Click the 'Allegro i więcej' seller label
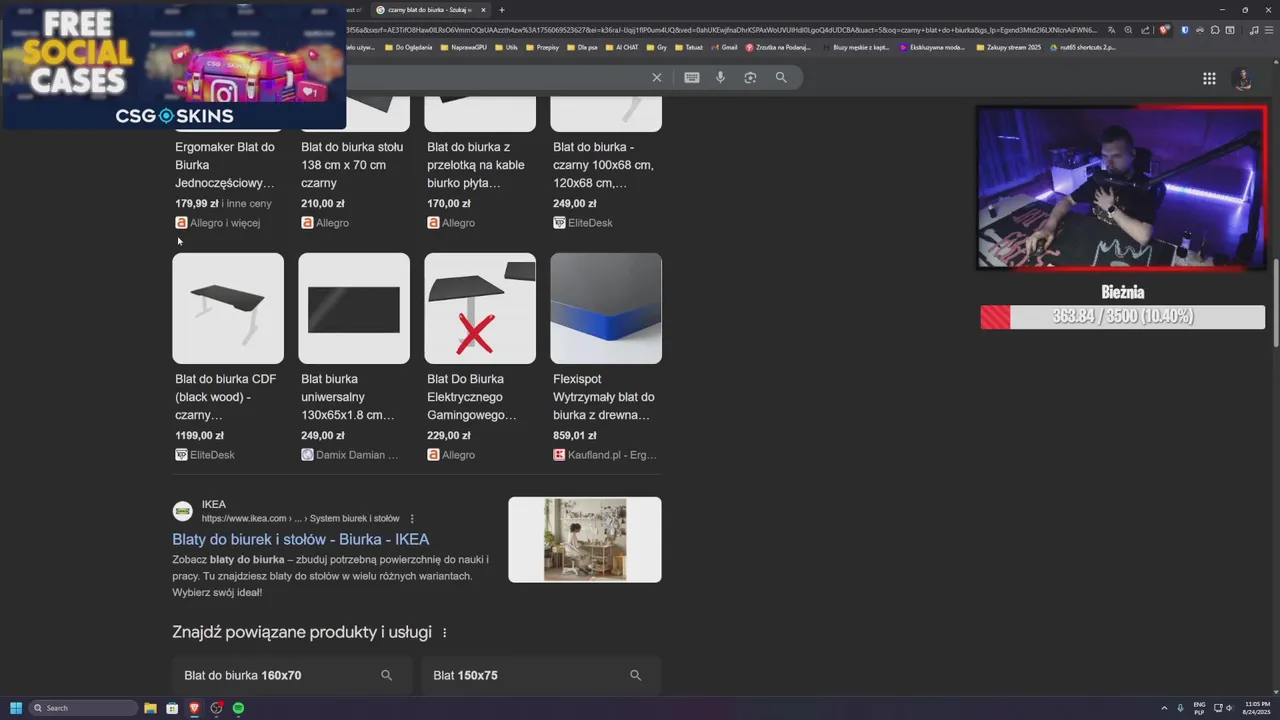The width and height of the screenshot is (1280, 720). (225, 223)
